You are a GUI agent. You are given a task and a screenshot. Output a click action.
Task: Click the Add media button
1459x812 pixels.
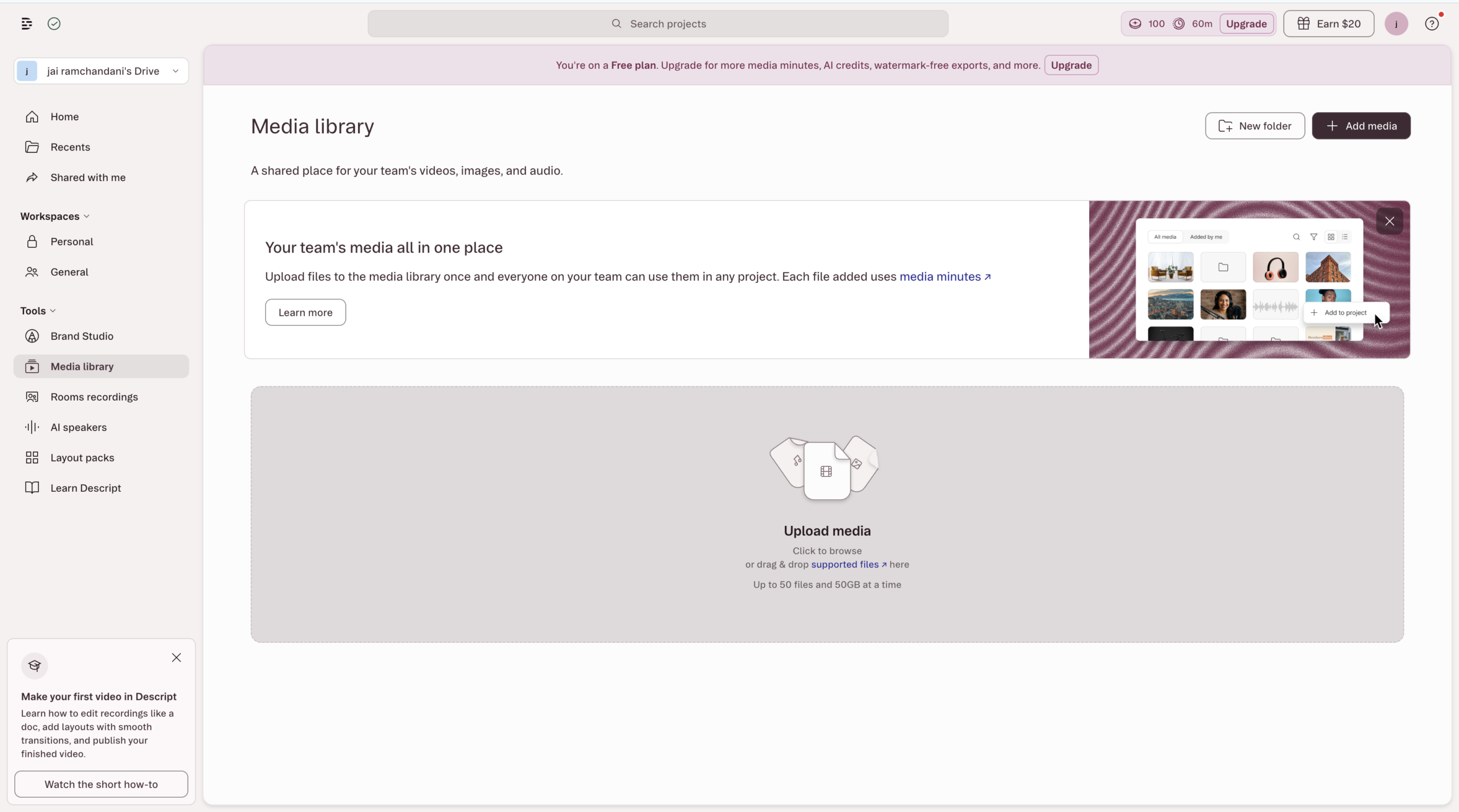pos(1361,126)
